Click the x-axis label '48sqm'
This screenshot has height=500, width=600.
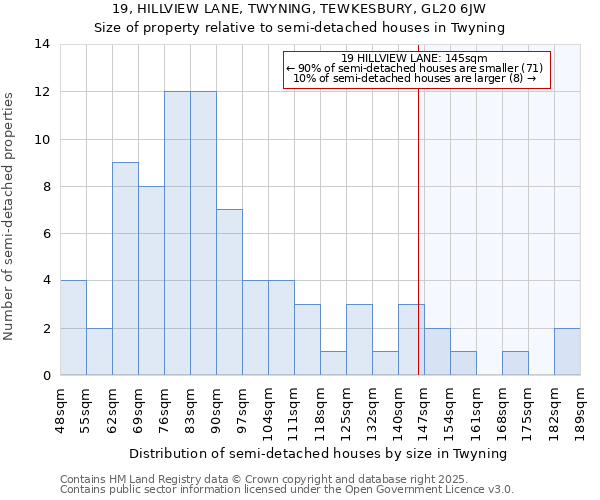pos(60,412)
